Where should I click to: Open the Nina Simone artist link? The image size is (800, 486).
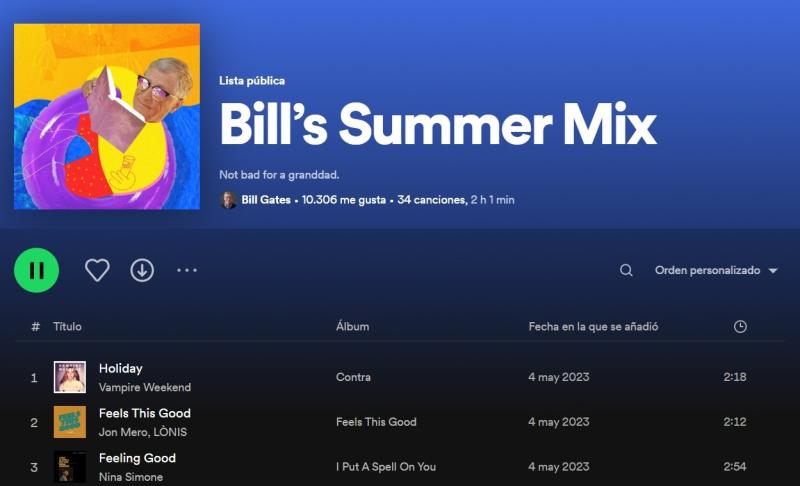coord(131,477)
